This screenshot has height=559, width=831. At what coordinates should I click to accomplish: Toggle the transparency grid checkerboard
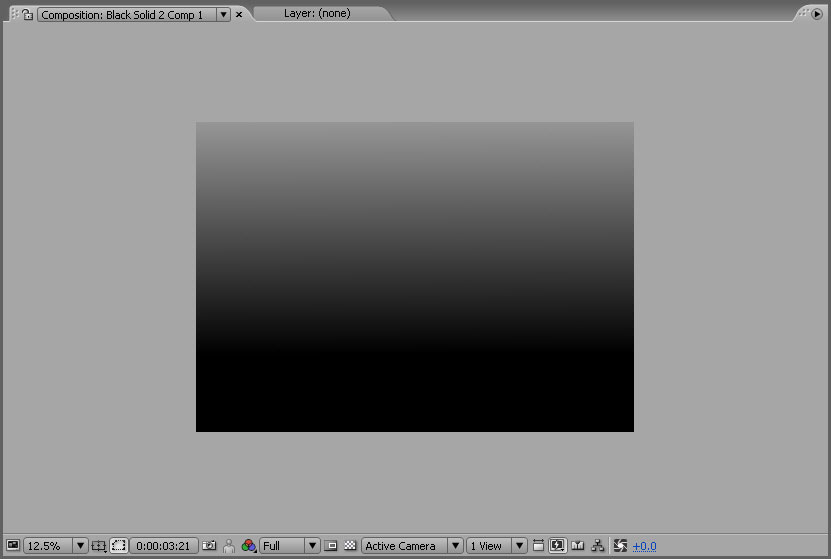click(x=350, y=545)
